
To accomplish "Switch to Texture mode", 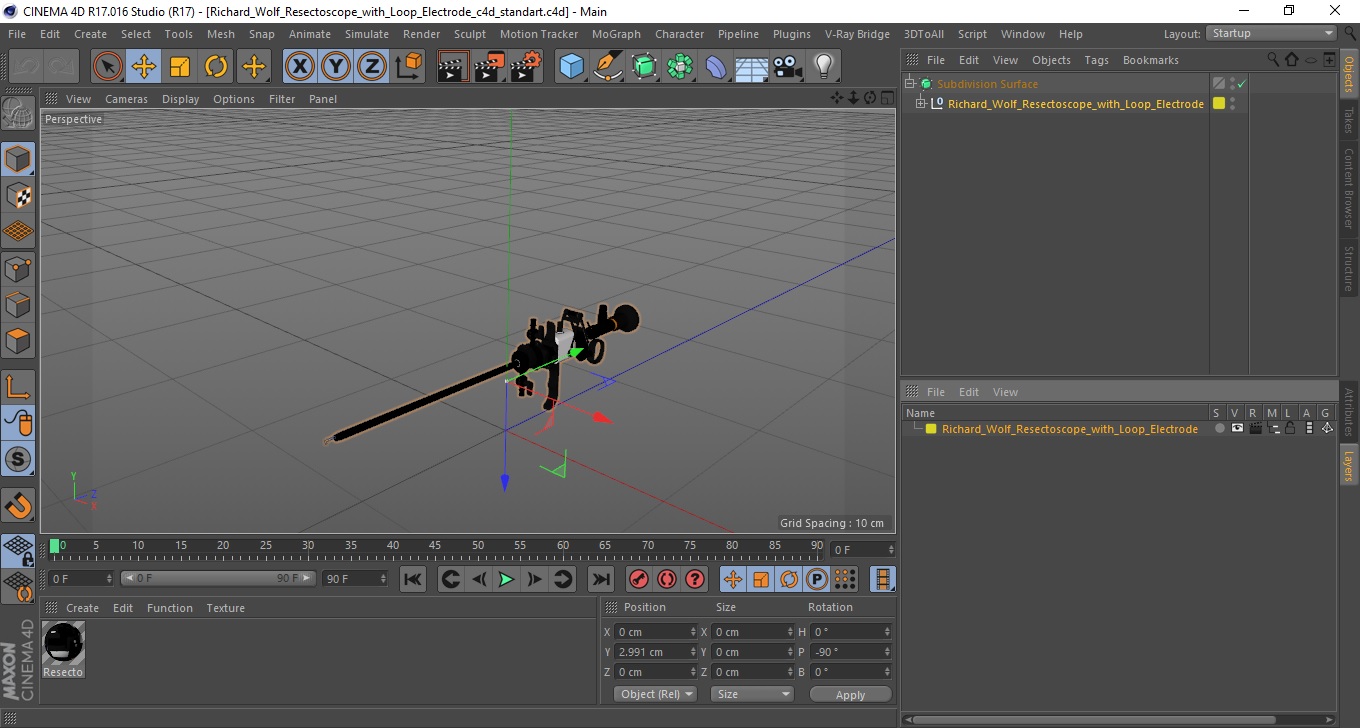I will (x=18, y=196).
